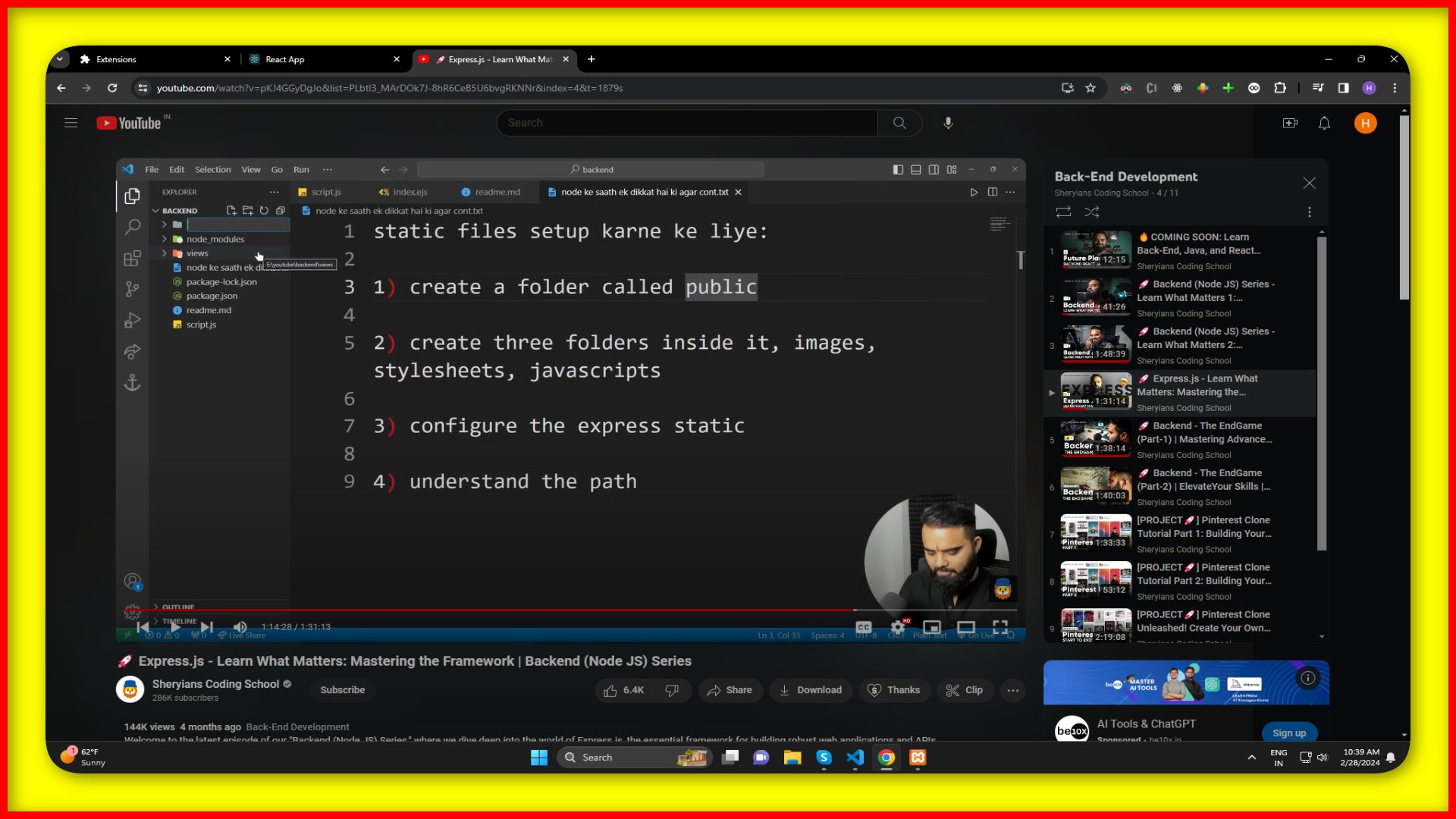Open Back-End Development link in description
The image size is (1456, 819).
point(297,727)
